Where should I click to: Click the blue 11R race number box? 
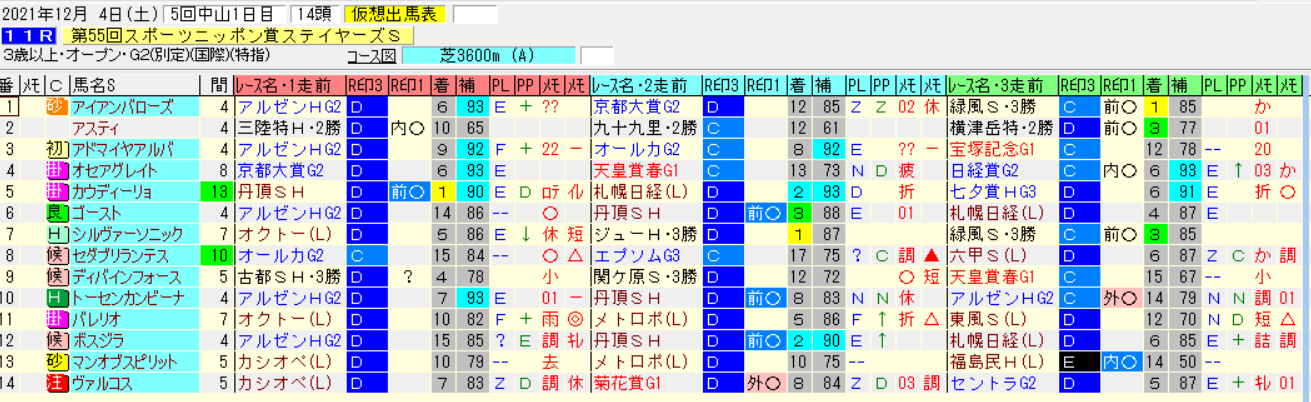click(x=27, y=35)
